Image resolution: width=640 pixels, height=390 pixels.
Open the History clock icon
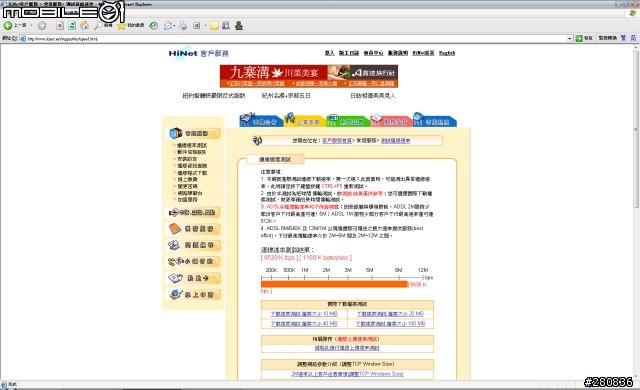(x=153, y=26)
